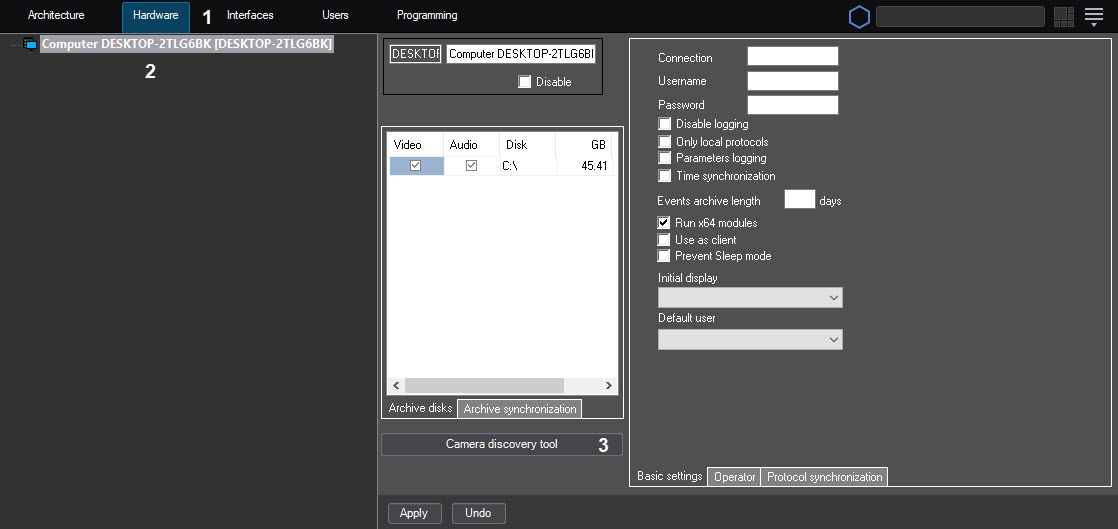
Task: Enable Time synchronization checkbox
Action: pos(665,175)
